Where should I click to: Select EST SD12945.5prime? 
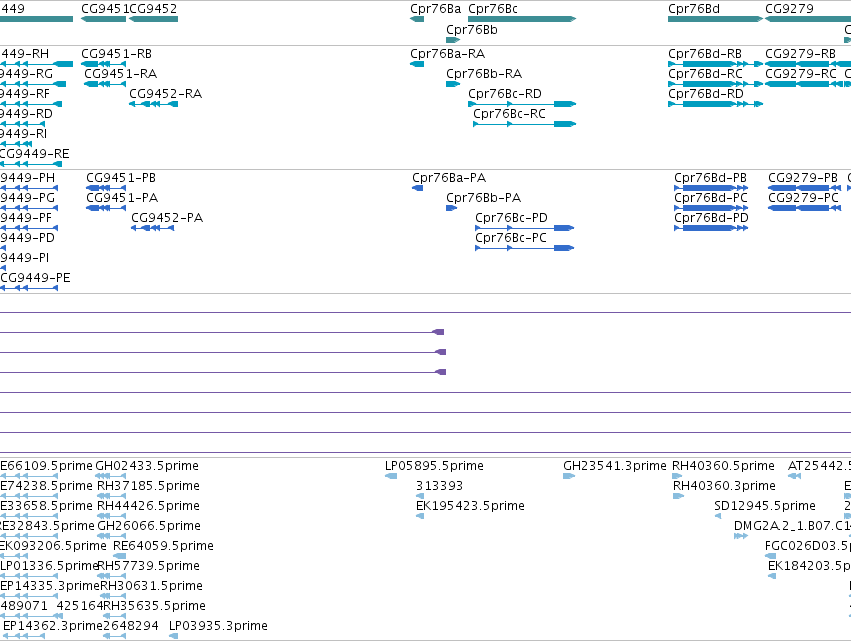tap(765, 506)
